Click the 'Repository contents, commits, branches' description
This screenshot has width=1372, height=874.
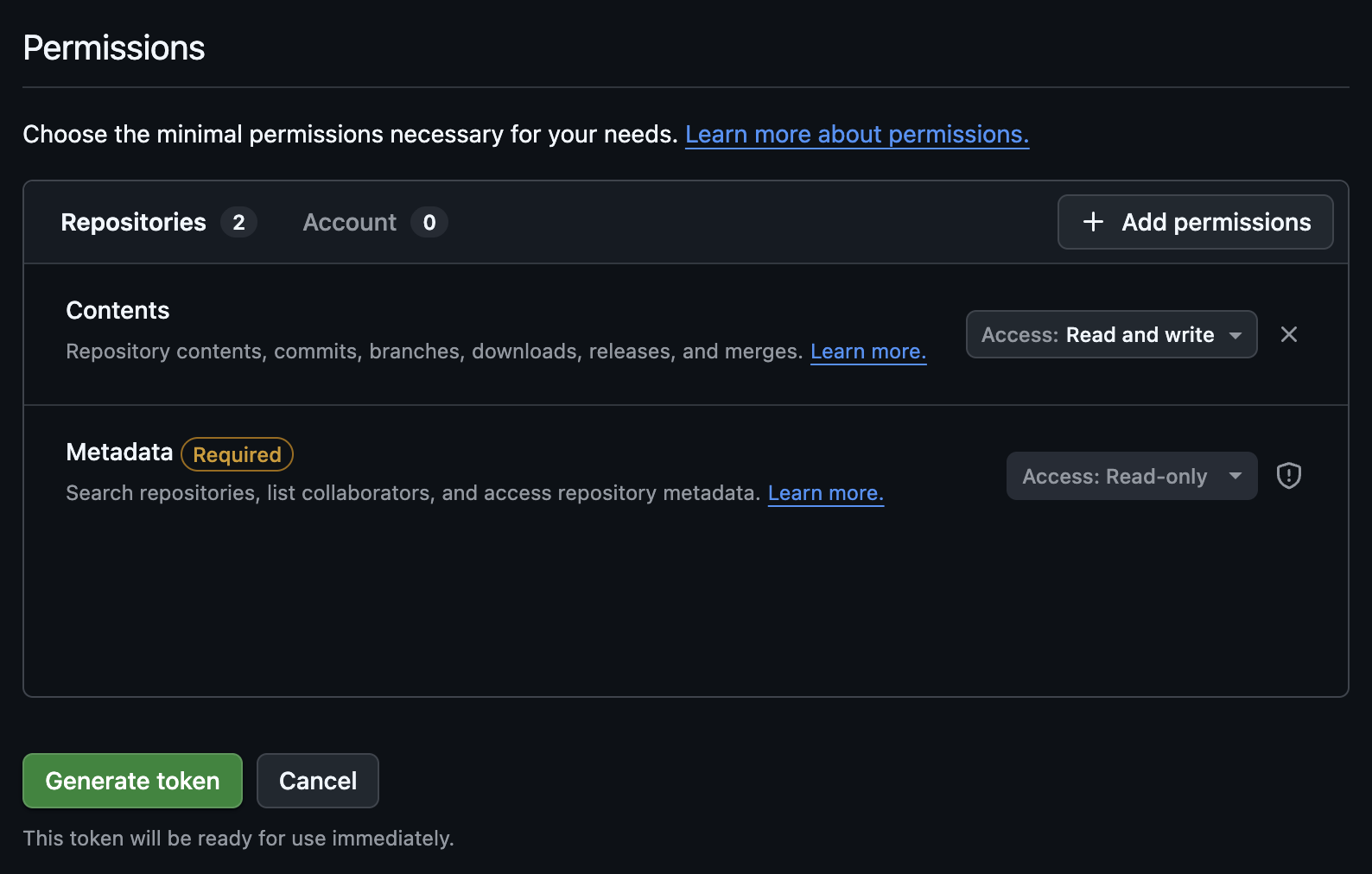click(x=435, y=351)
